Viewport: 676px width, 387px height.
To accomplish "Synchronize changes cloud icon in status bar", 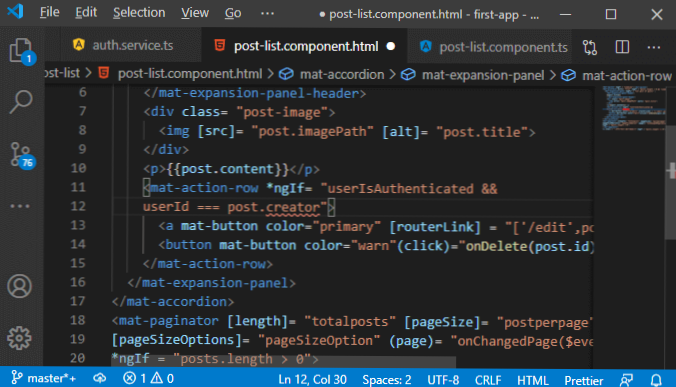I will (x=100, y=378).
